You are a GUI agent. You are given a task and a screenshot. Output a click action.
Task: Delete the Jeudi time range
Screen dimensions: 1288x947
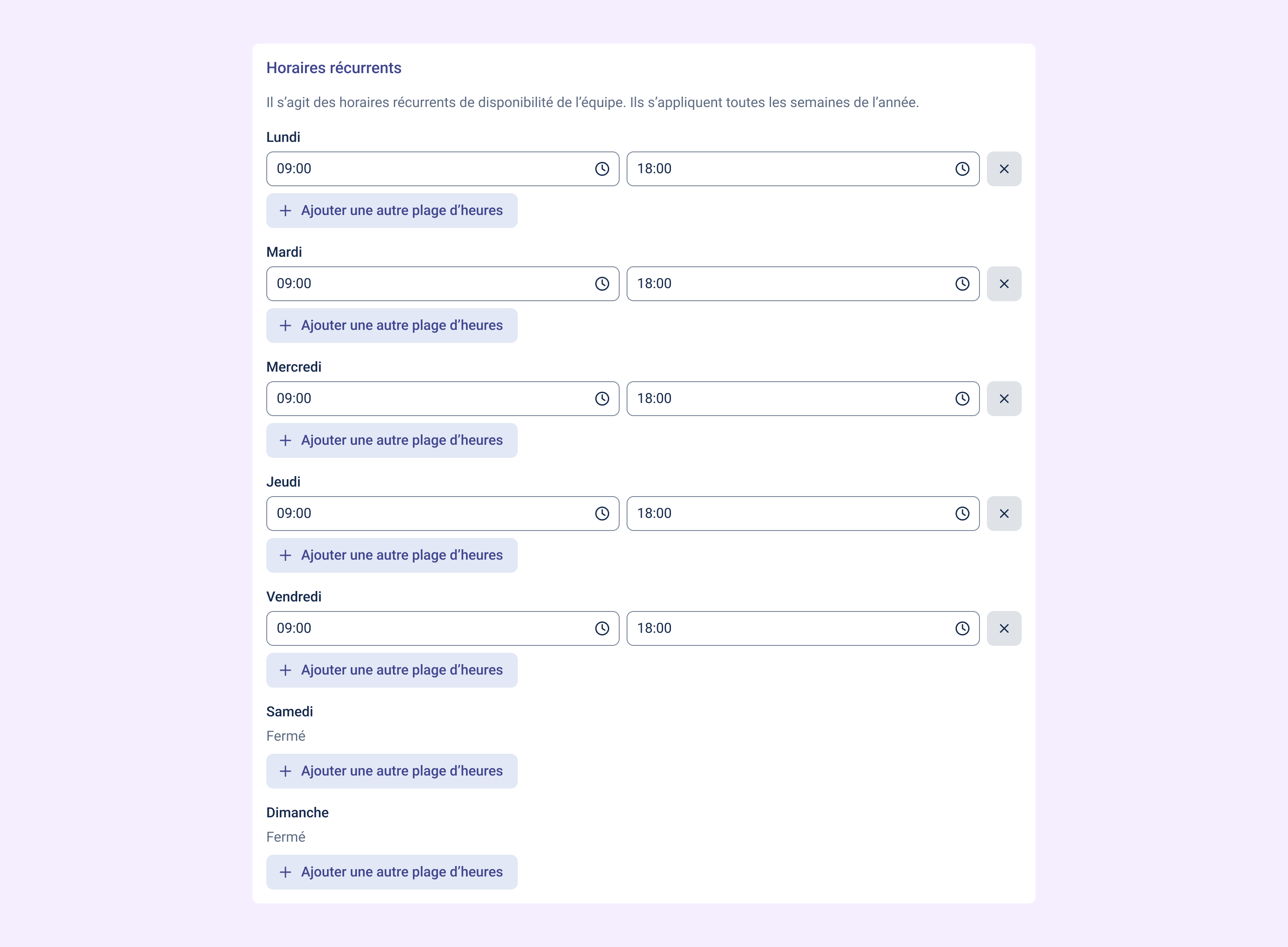(1004, 514)
